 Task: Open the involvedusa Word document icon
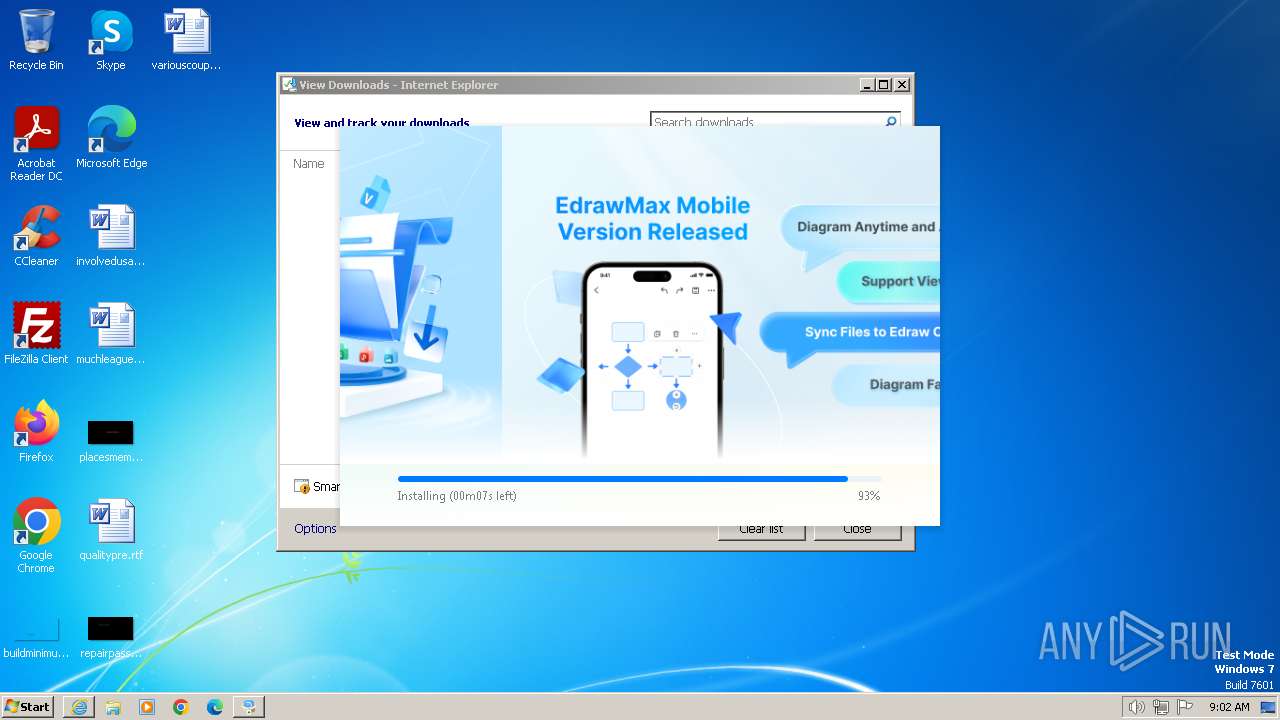tap(111, 236)
